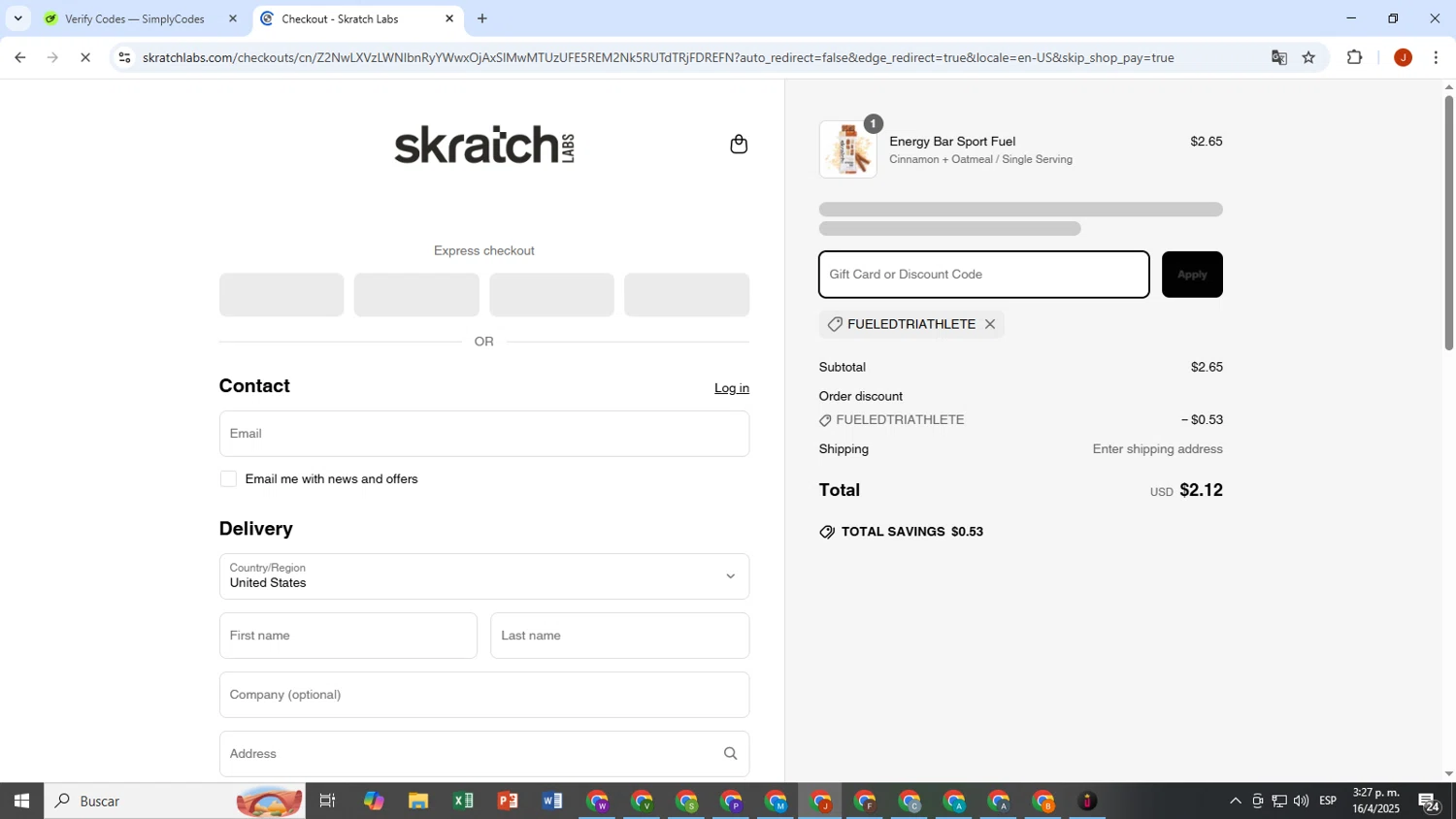This screenshot has width=1456, height=819.
Task: Open the notification center icon
Action: (x=1429, y=802)
